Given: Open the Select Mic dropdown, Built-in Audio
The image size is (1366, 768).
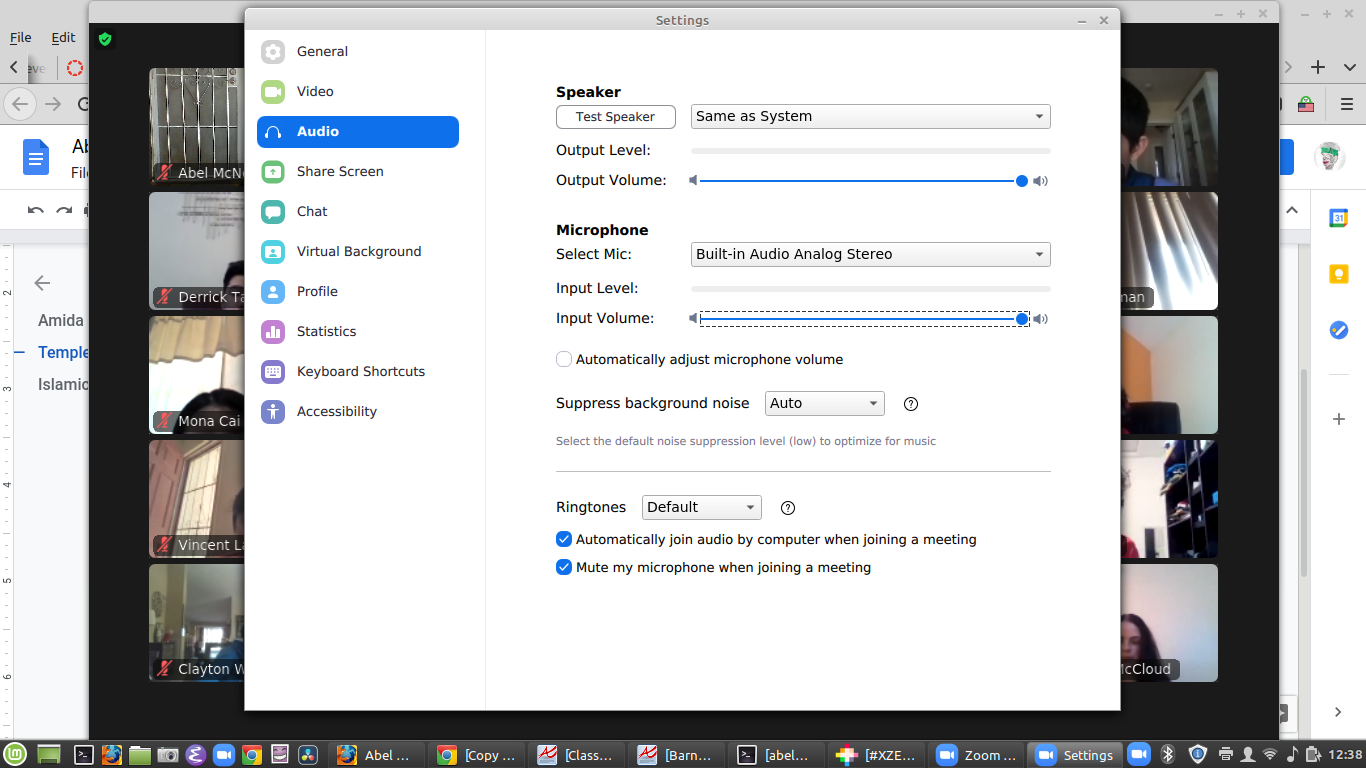Looking at the screenshot, I should click(x=871, y=254).
